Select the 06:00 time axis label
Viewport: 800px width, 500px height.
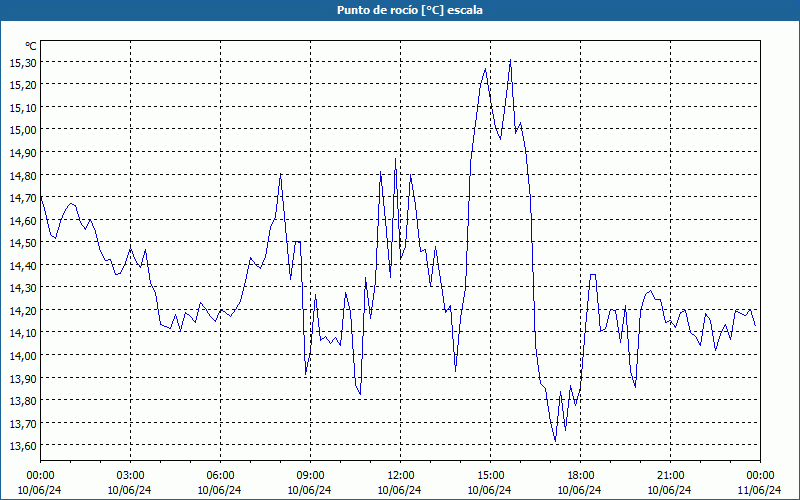[x=220, y=475]
